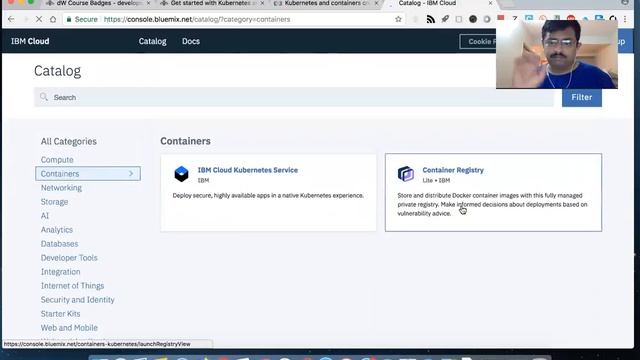Switch to Kubernetes and containers tab
Screen dimensions: 640x360
326,3
